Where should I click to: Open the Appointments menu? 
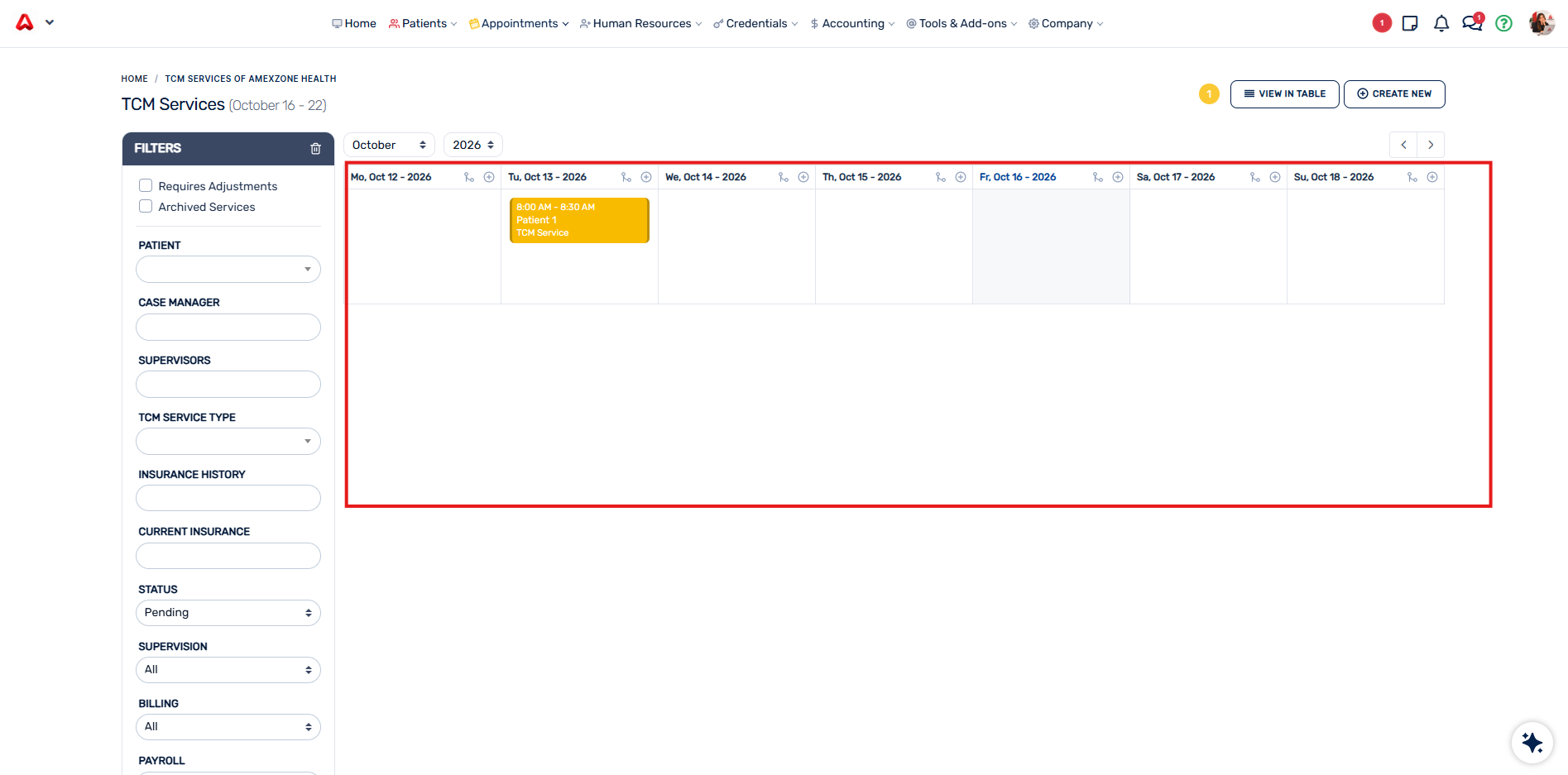coord(519,23)
